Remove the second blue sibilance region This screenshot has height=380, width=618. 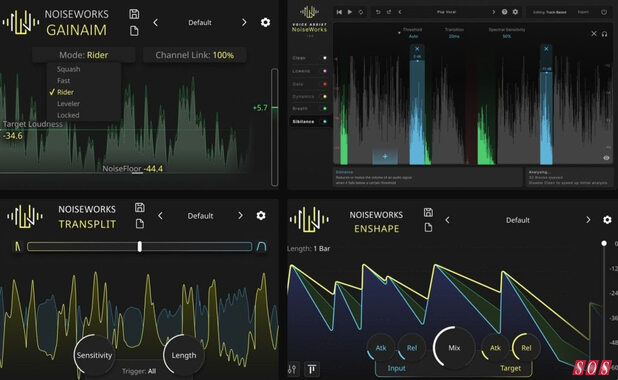coord(546,49)
